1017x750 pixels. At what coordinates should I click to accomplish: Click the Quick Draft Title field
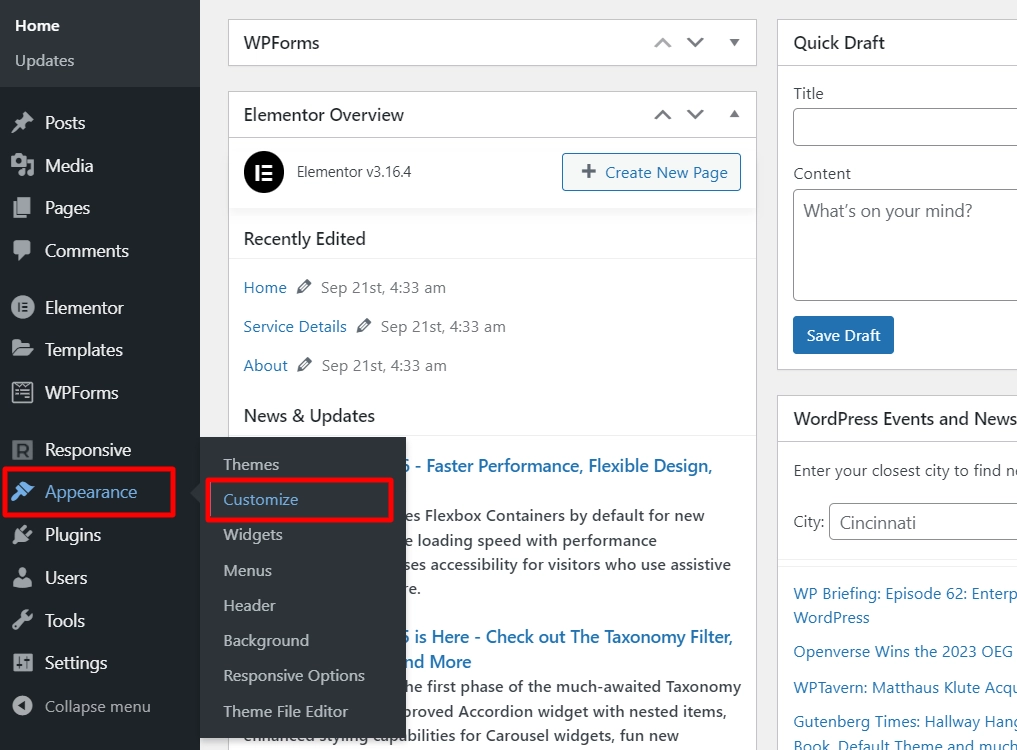pyautogui.click(x=905, y=127)
